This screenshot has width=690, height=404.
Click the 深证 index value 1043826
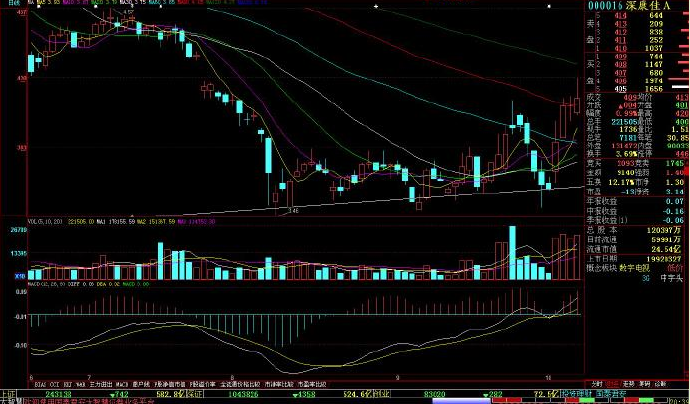point(243,394)
